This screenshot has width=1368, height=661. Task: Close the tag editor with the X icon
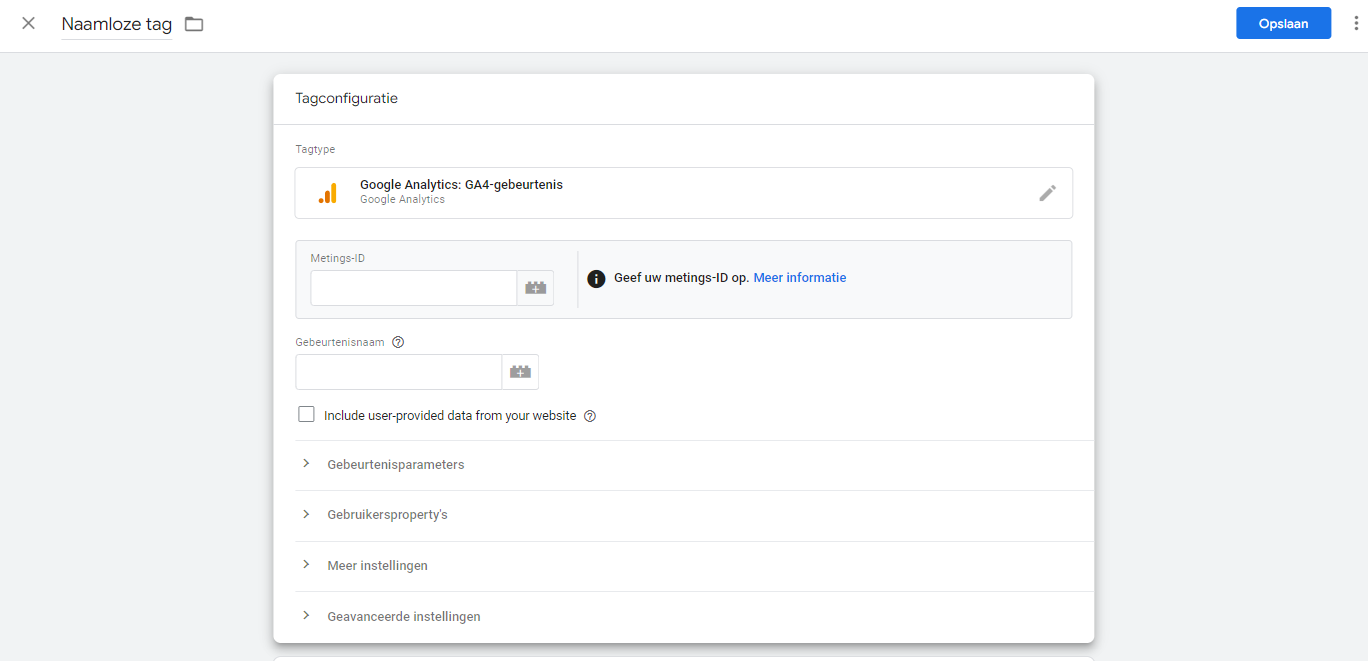click(28, 23)
